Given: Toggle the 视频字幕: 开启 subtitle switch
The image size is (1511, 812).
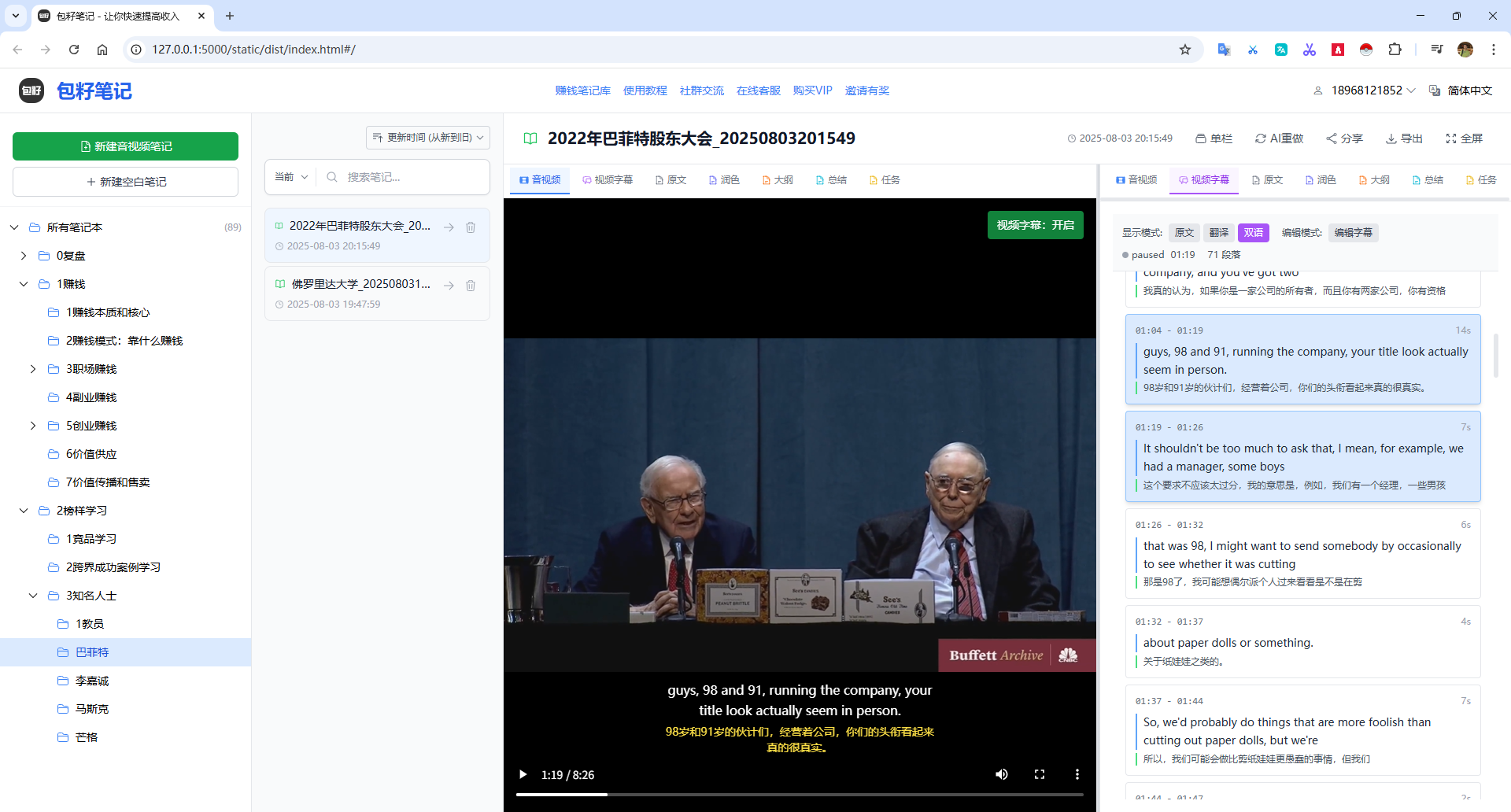Looking at the screenshot, I should point(1035,225).
